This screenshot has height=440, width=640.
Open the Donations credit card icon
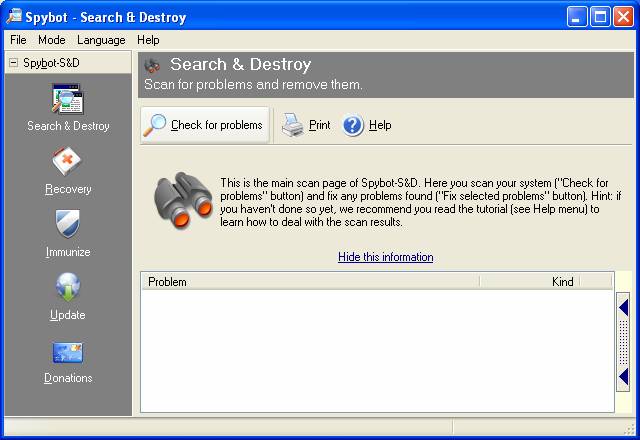(x=67, y=353)
